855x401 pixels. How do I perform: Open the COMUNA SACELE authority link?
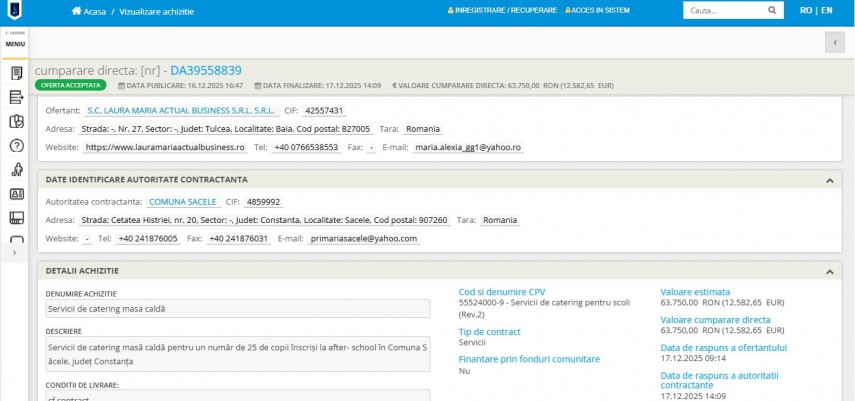pyautogui.click(x=175, y=201)
